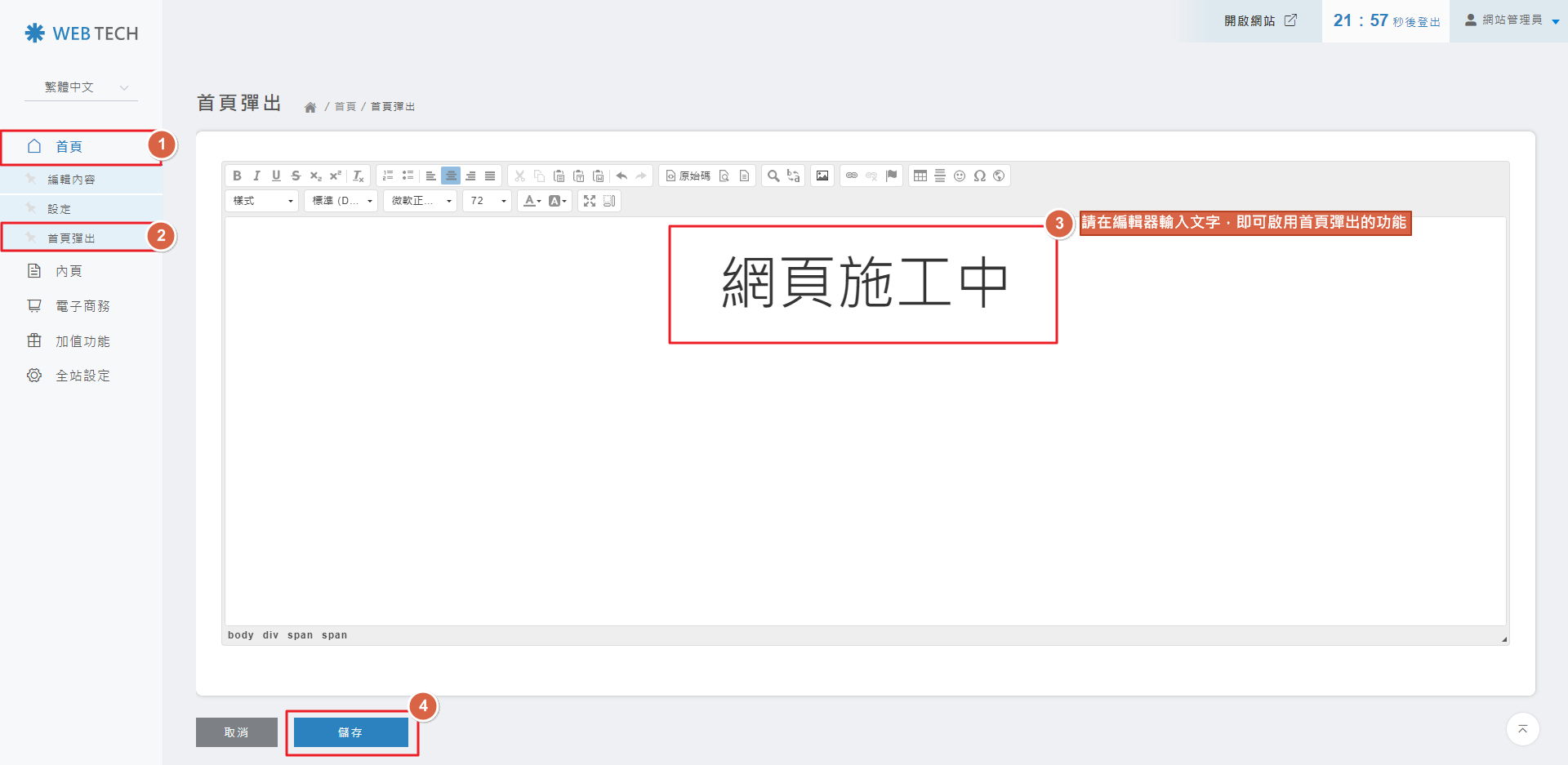Click the 儲存 save button
The image size is (1568, 765).
[351, 732]
